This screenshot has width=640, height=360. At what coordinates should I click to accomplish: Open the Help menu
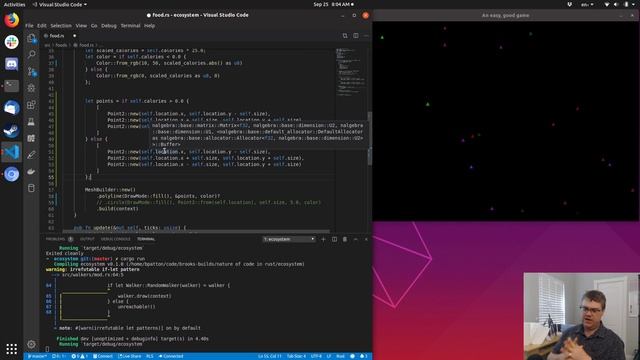click(x=149, y=26)
